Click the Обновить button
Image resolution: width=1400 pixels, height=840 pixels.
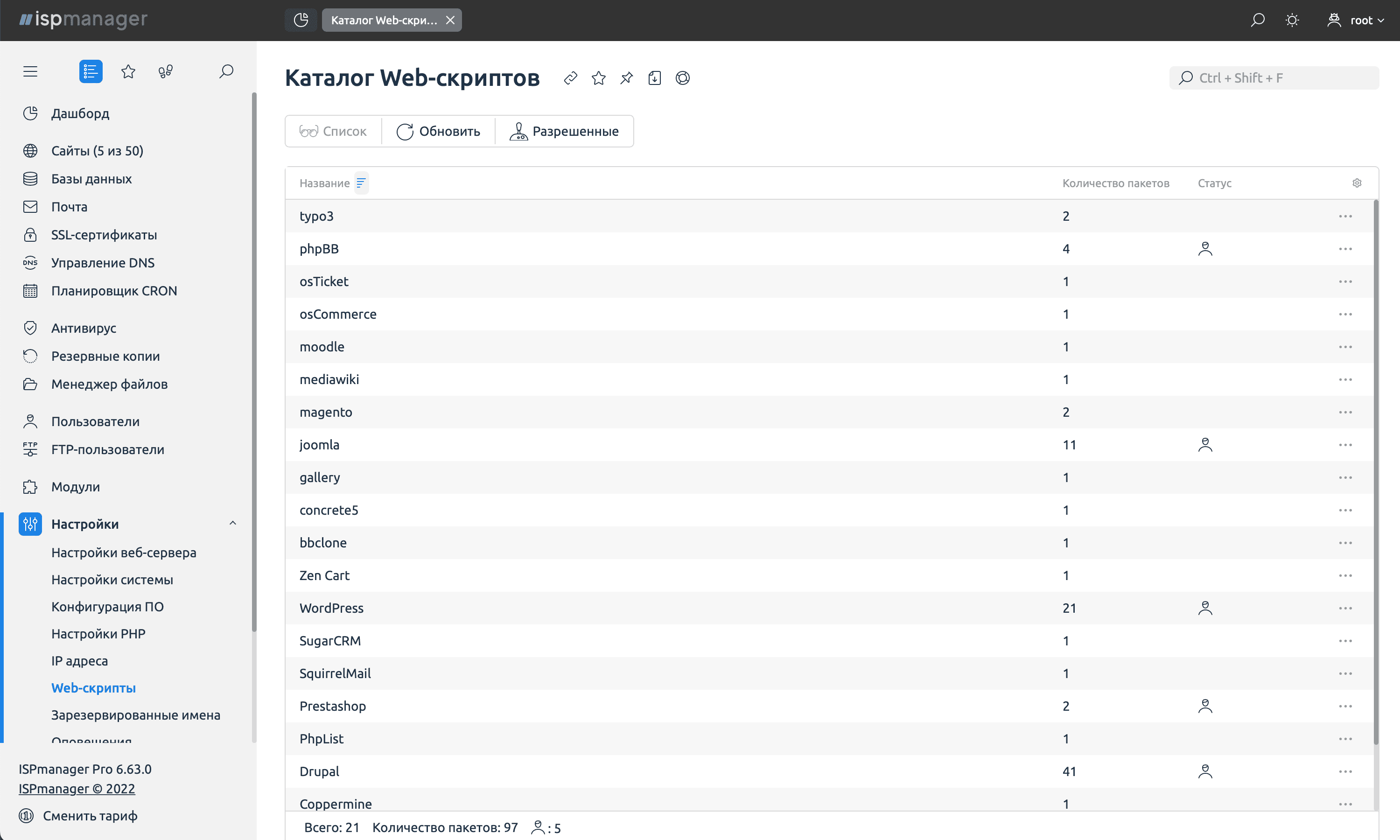tap(439, 131)
